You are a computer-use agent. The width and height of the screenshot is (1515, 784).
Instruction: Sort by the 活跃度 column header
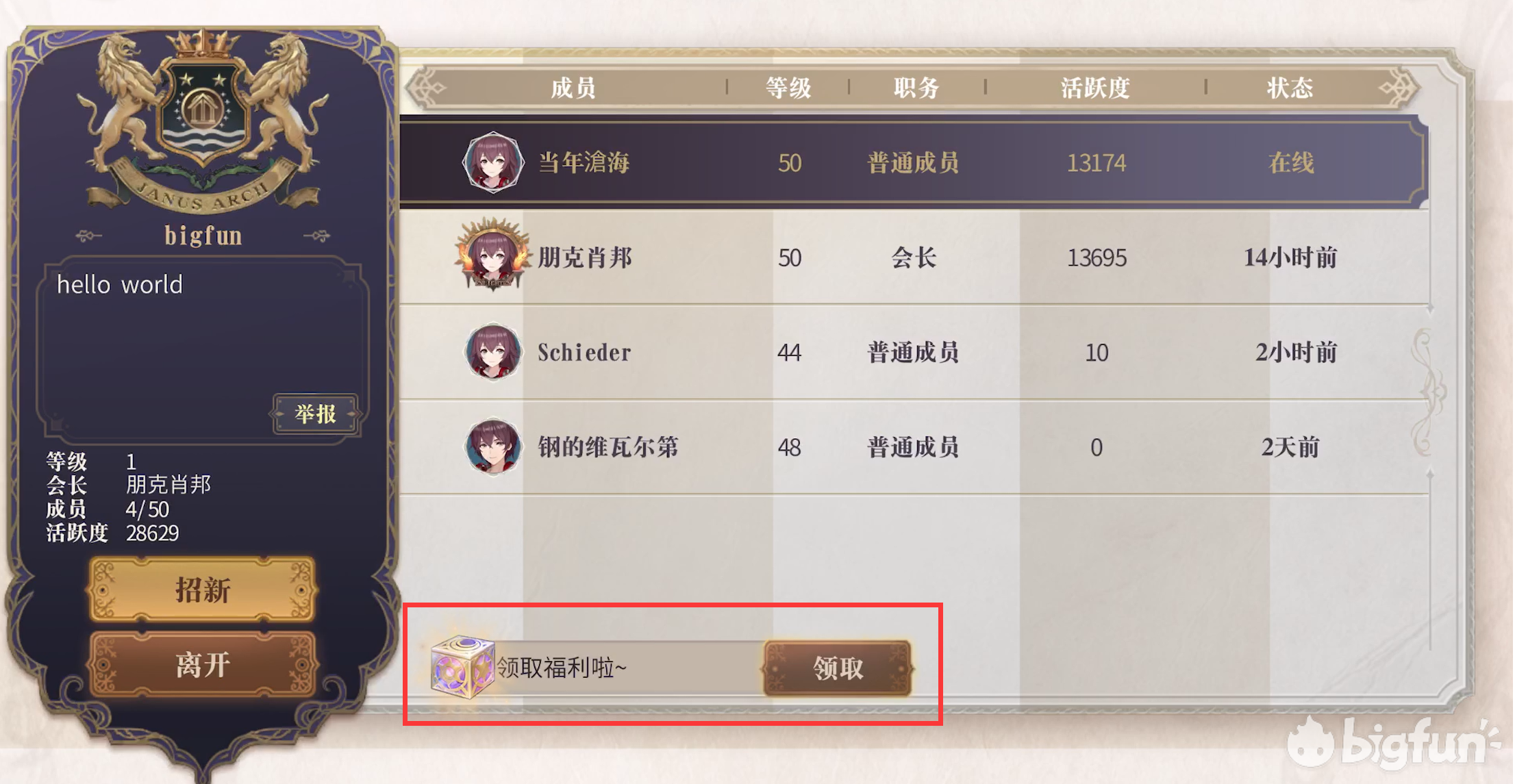click(1095, 88)
